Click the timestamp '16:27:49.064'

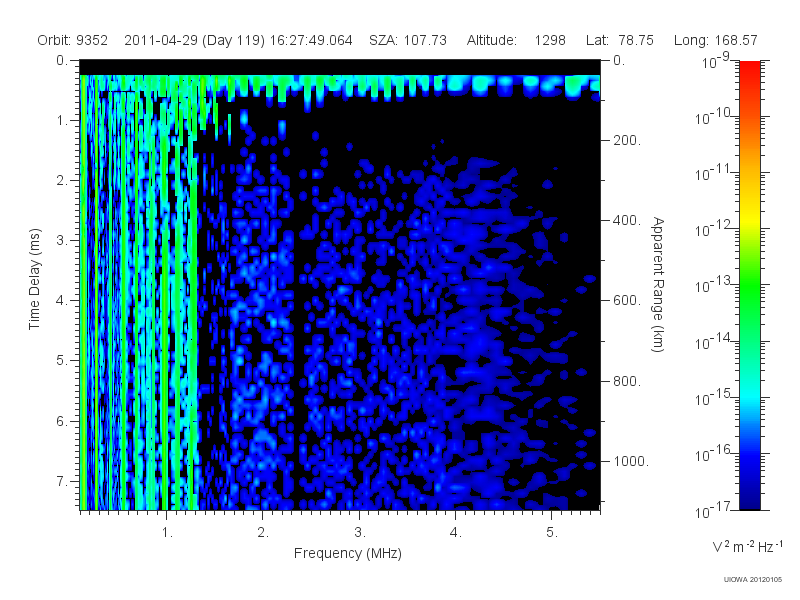[x=311, y=40]
